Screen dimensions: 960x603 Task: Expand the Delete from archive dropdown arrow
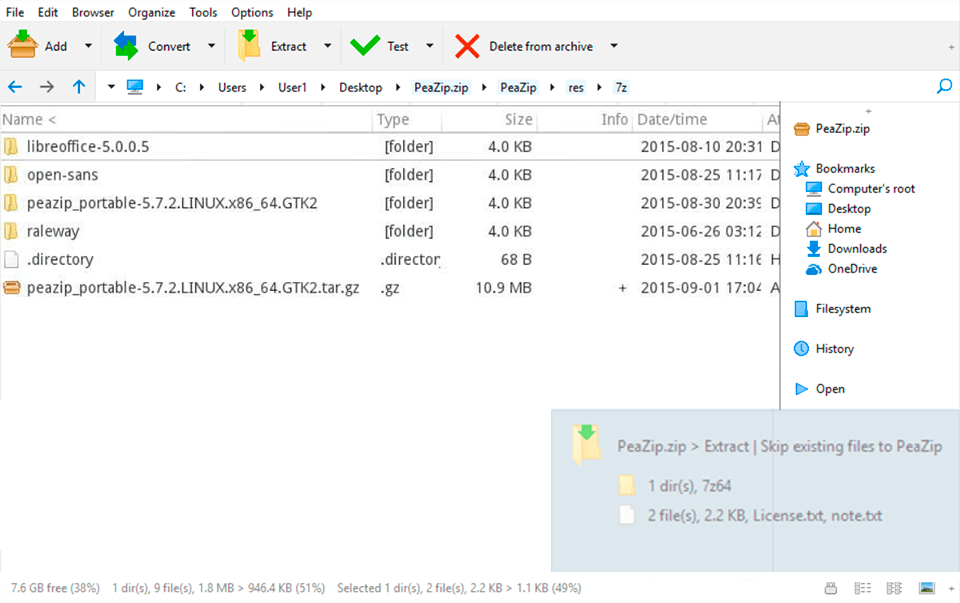tap(614, 46)
